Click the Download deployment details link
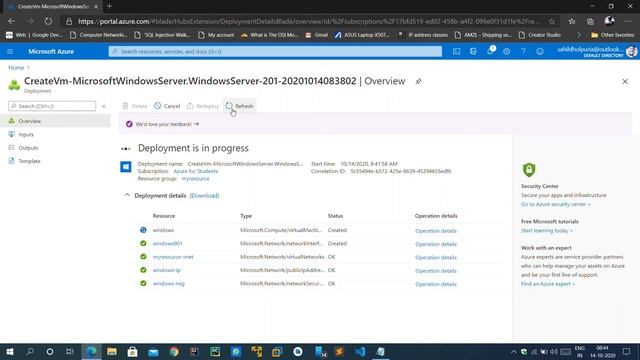Image resolution: width=640 pixels, height=360 pixels. coord(204,196)
